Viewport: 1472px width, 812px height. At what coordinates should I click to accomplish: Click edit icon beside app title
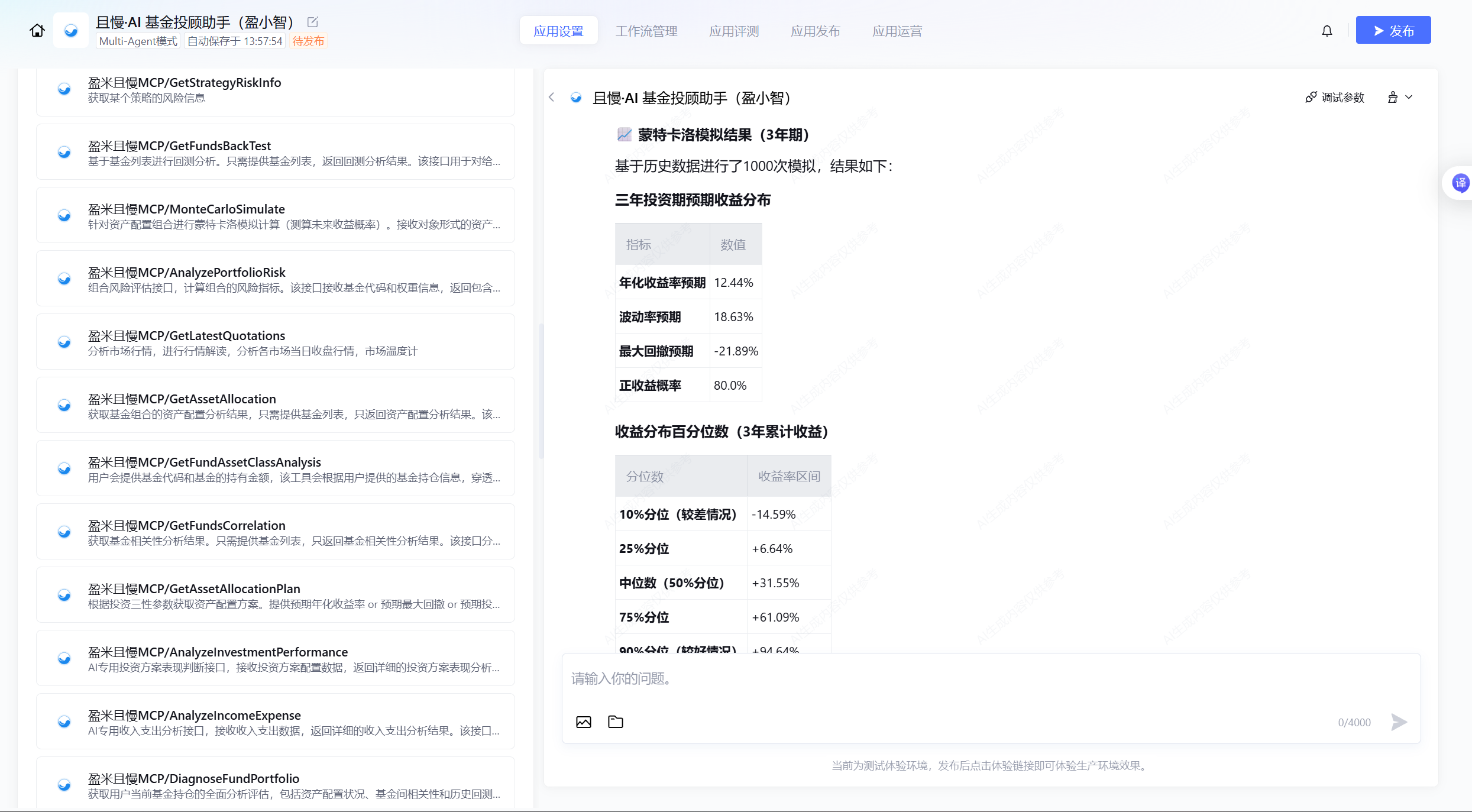pos(313,22)
